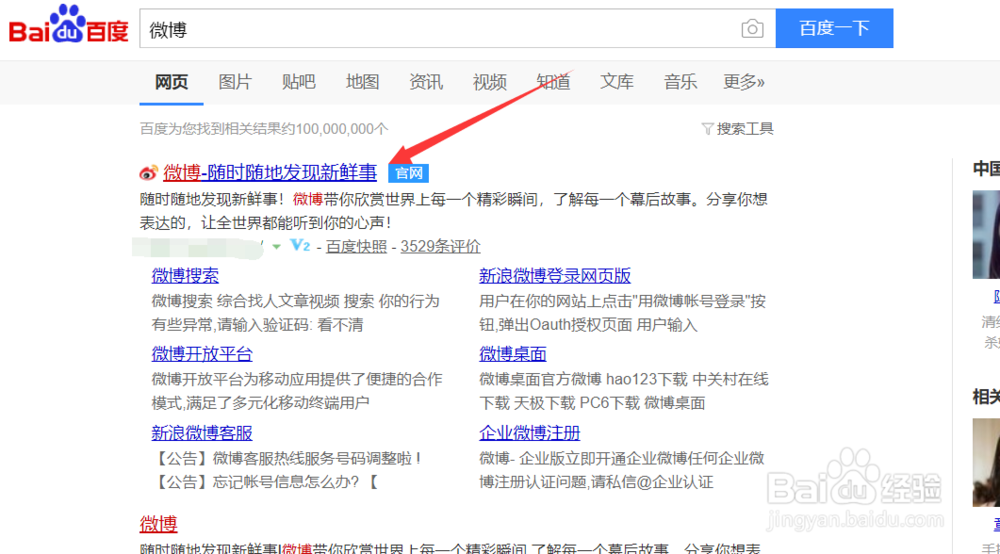Click the 官网 badge
Image resolution: width=1000 pixels, height=554 pixels.
pos(409,173)
